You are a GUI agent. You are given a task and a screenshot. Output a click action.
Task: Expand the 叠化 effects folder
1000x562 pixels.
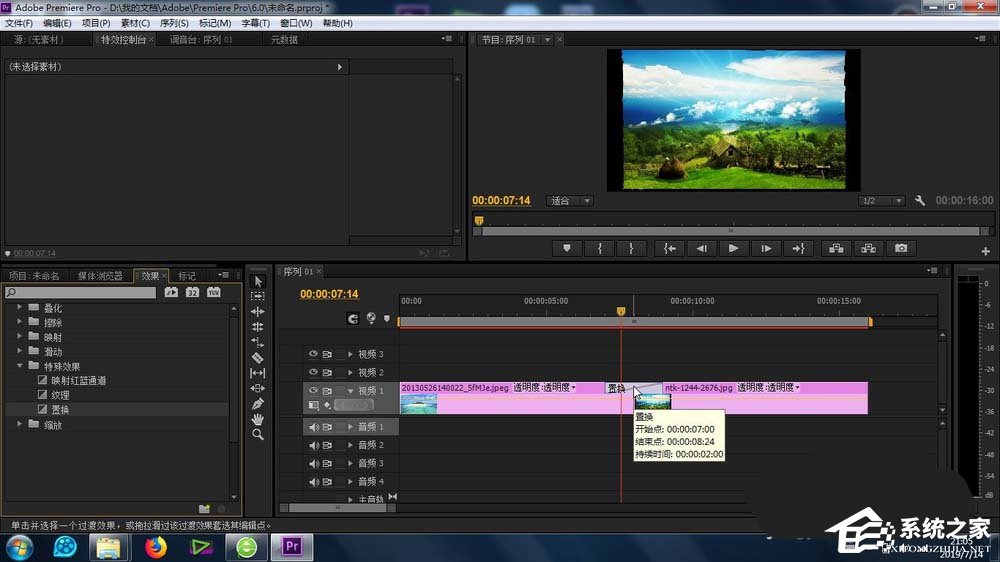point(19,308)
